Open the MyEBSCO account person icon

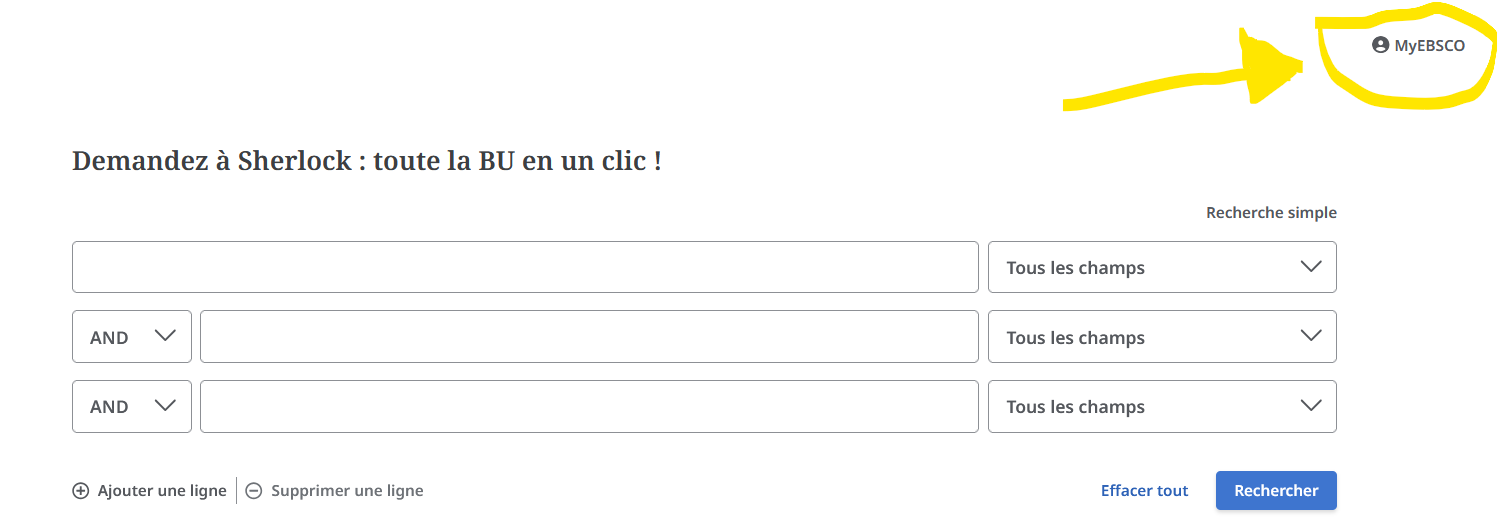pos(1380,45)
